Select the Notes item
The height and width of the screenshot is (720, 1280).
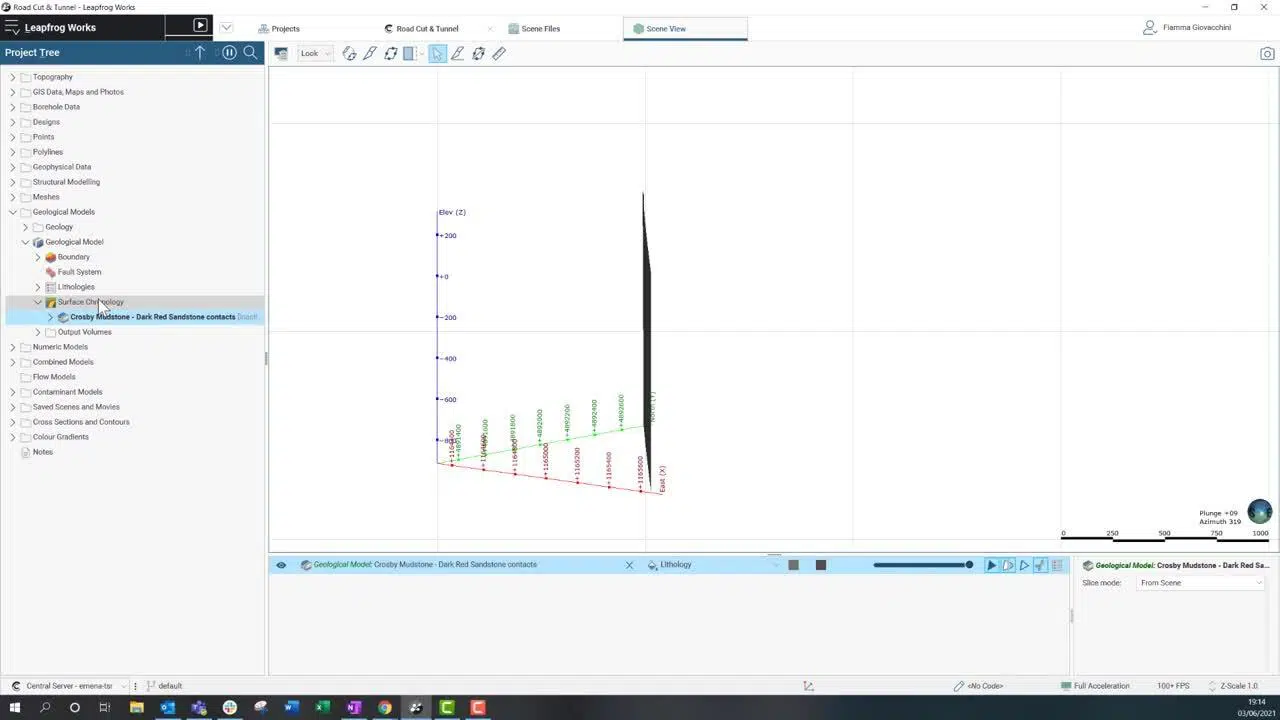(42, 452)
